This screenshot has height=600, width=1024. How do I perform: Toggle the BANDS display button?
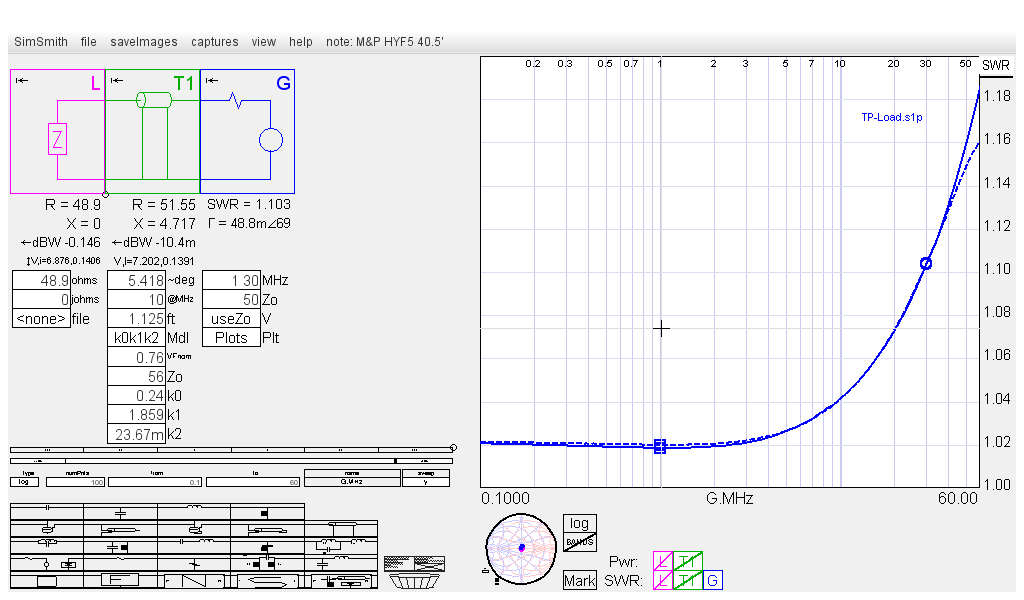pos(579,542)
